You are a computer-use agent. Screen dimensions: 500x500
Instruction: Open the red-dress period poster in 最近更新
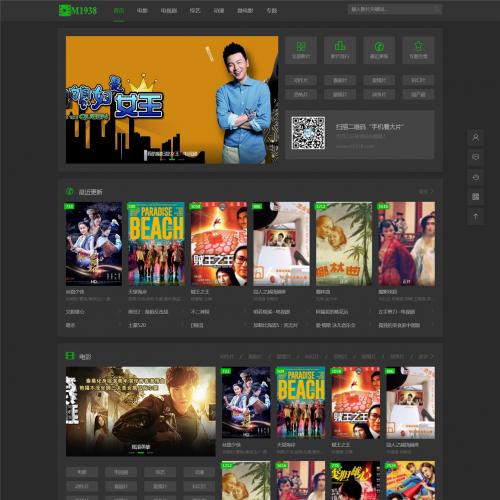pyautogui.click(x=406, y=244)
